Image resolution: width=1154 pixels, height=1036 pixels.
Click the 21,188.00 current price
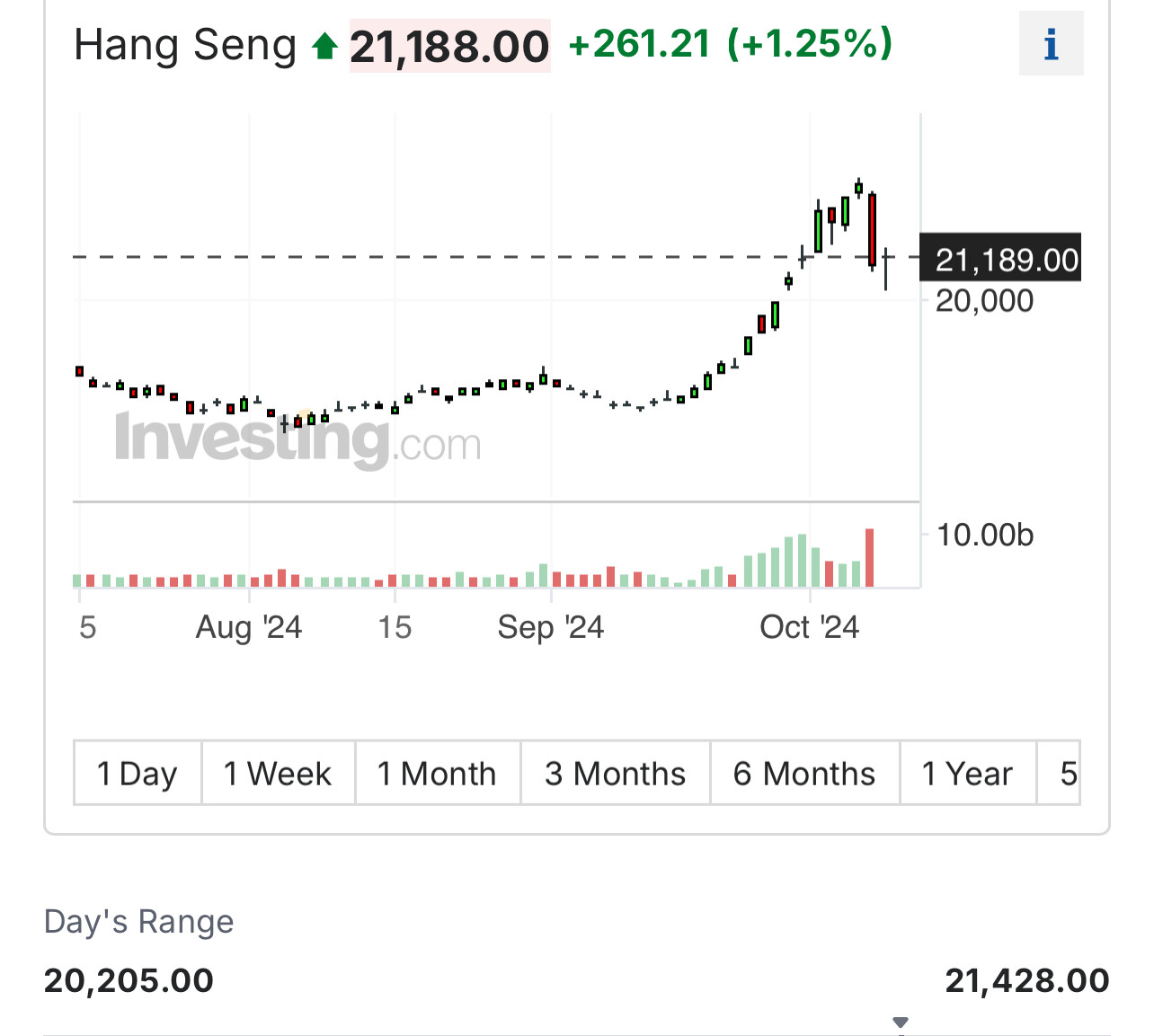click(x=449, y=47)
